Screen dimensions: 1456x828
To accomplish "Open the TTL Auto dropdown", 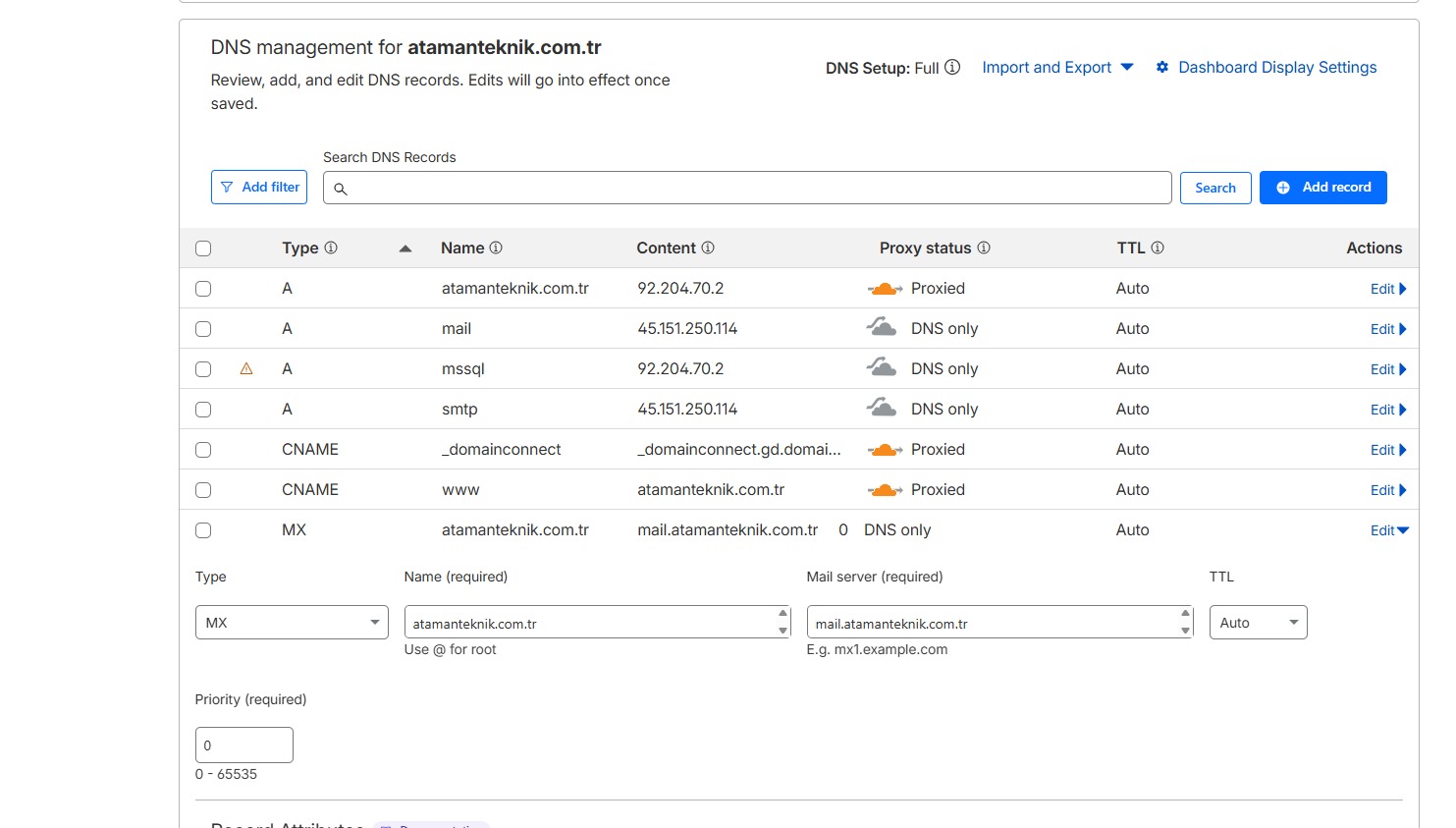I will click(x=1258, y=623).
